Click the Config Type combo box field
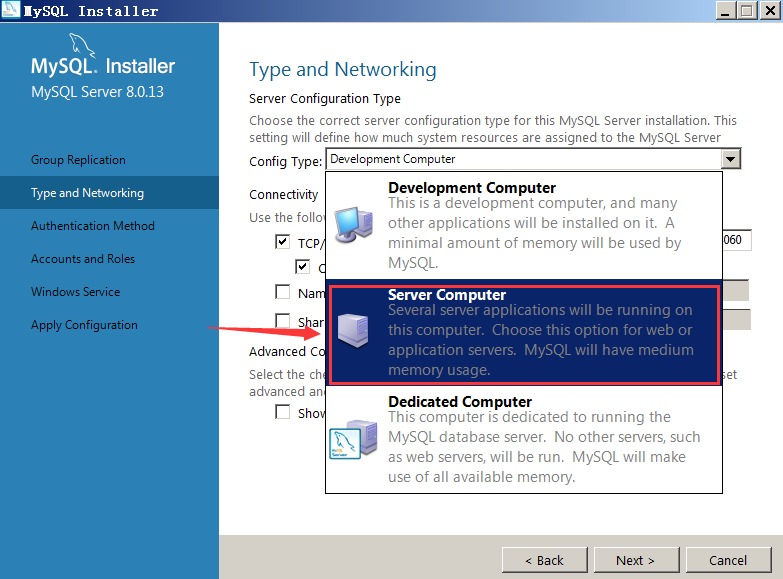 pos(533,159)
